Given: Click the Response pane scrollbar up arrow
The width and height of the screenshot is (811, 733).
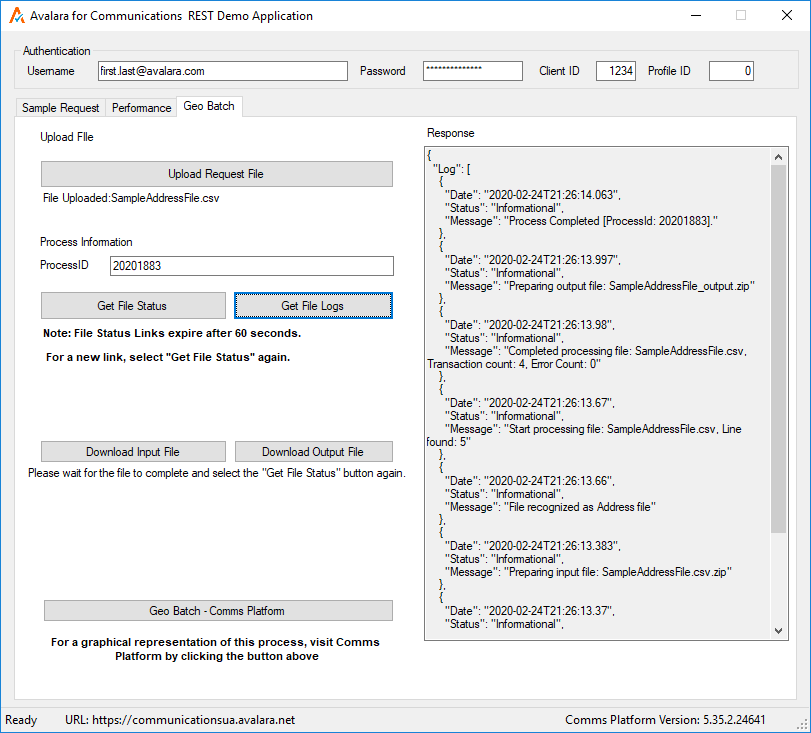Looking at the screenshot, I should pos(779,156).
